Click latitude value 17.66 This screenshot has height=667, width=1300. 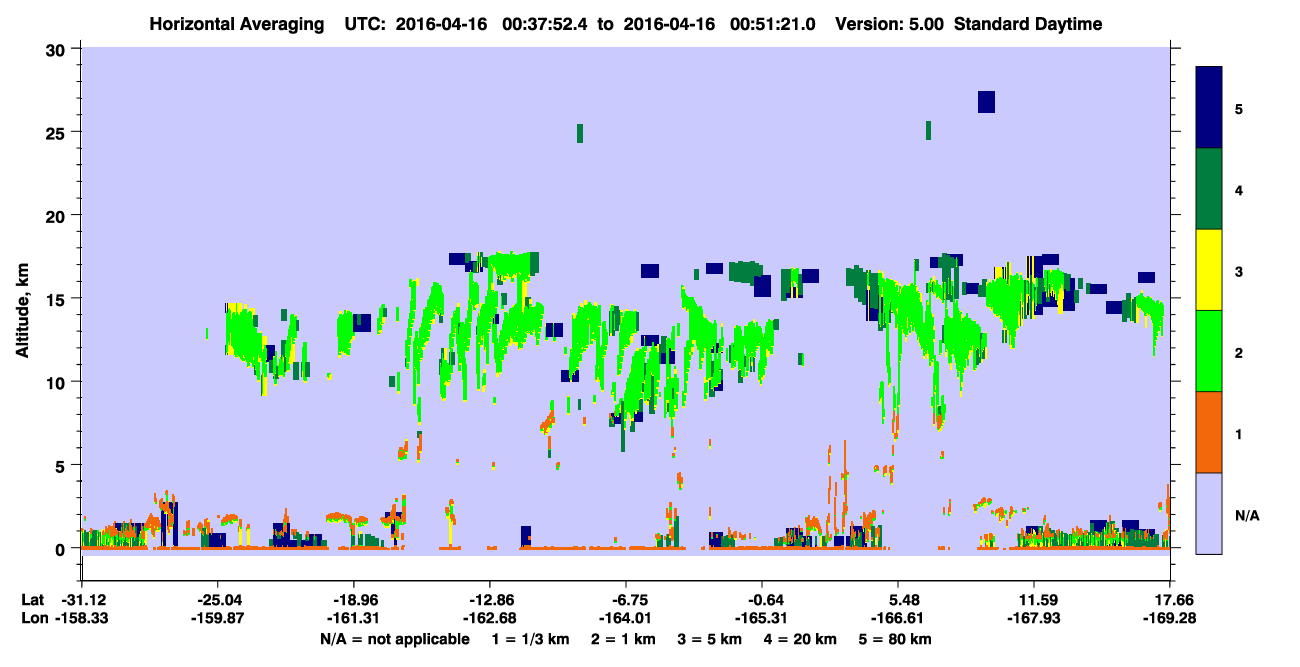click(x=1170, y=600)
